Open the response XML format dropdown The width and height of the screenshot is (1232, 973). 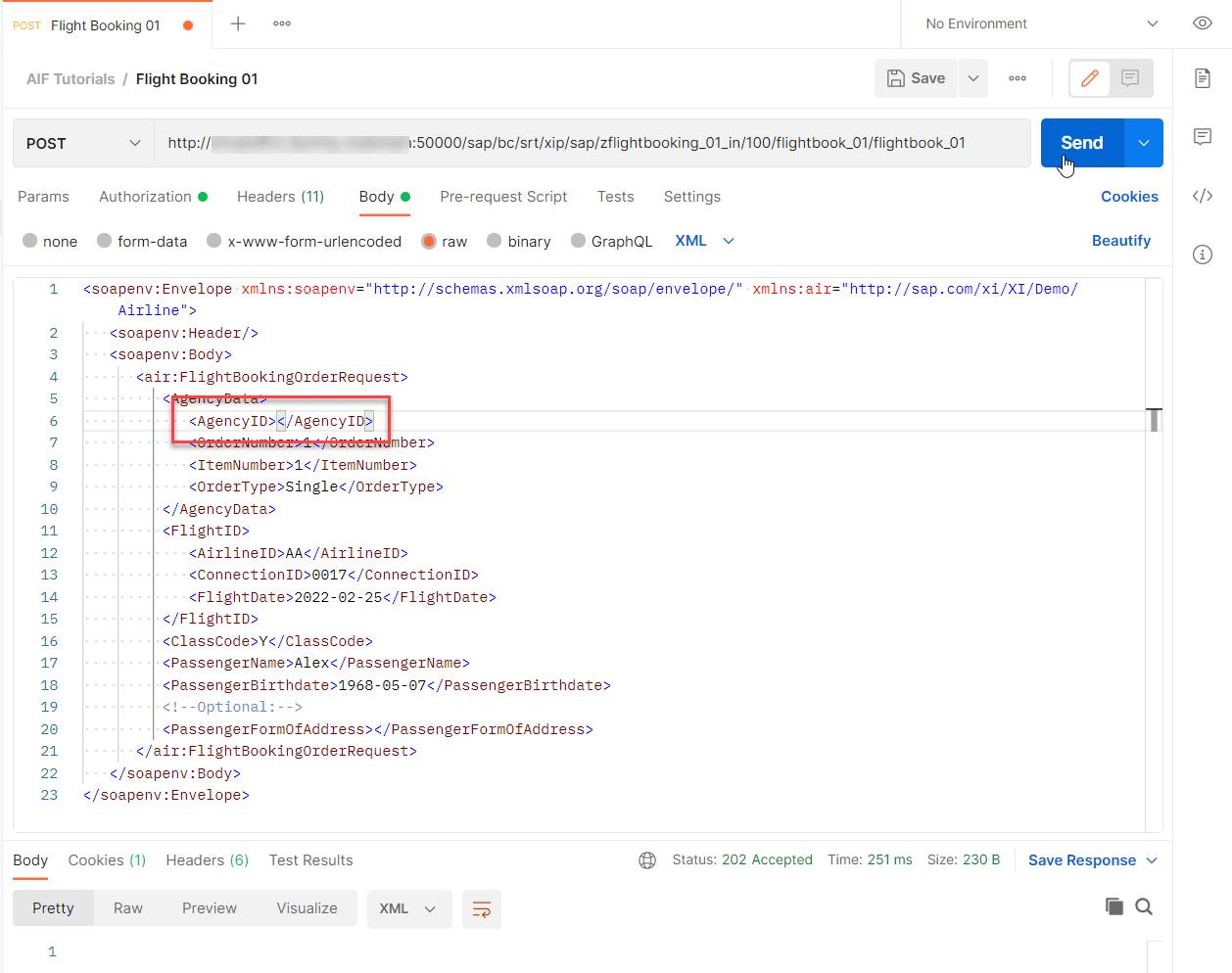pos(409,908)
